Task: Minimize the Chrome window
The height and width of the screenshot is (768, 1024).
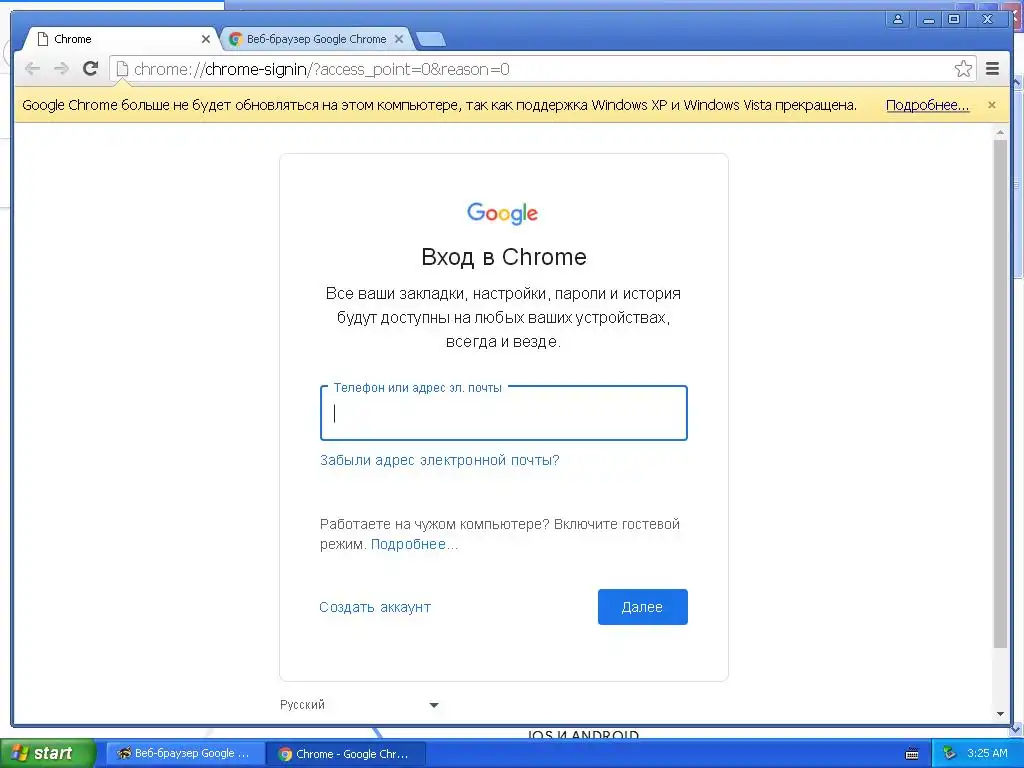Action: coord(928,19)
